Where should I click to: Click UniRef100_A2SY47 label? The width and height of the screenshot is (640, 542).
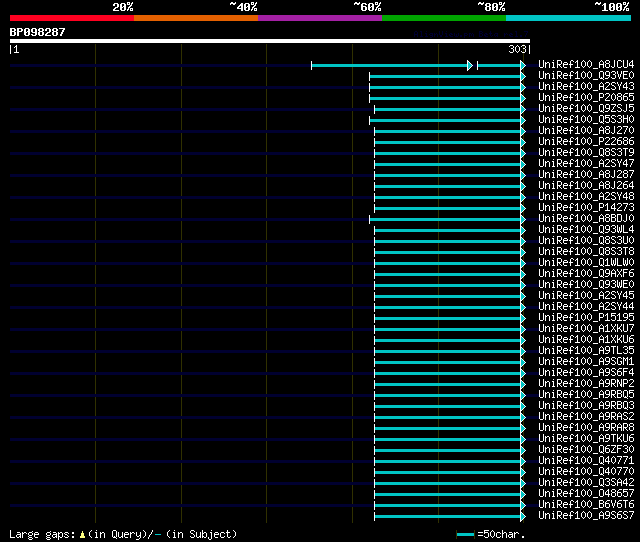coord(586,164)
